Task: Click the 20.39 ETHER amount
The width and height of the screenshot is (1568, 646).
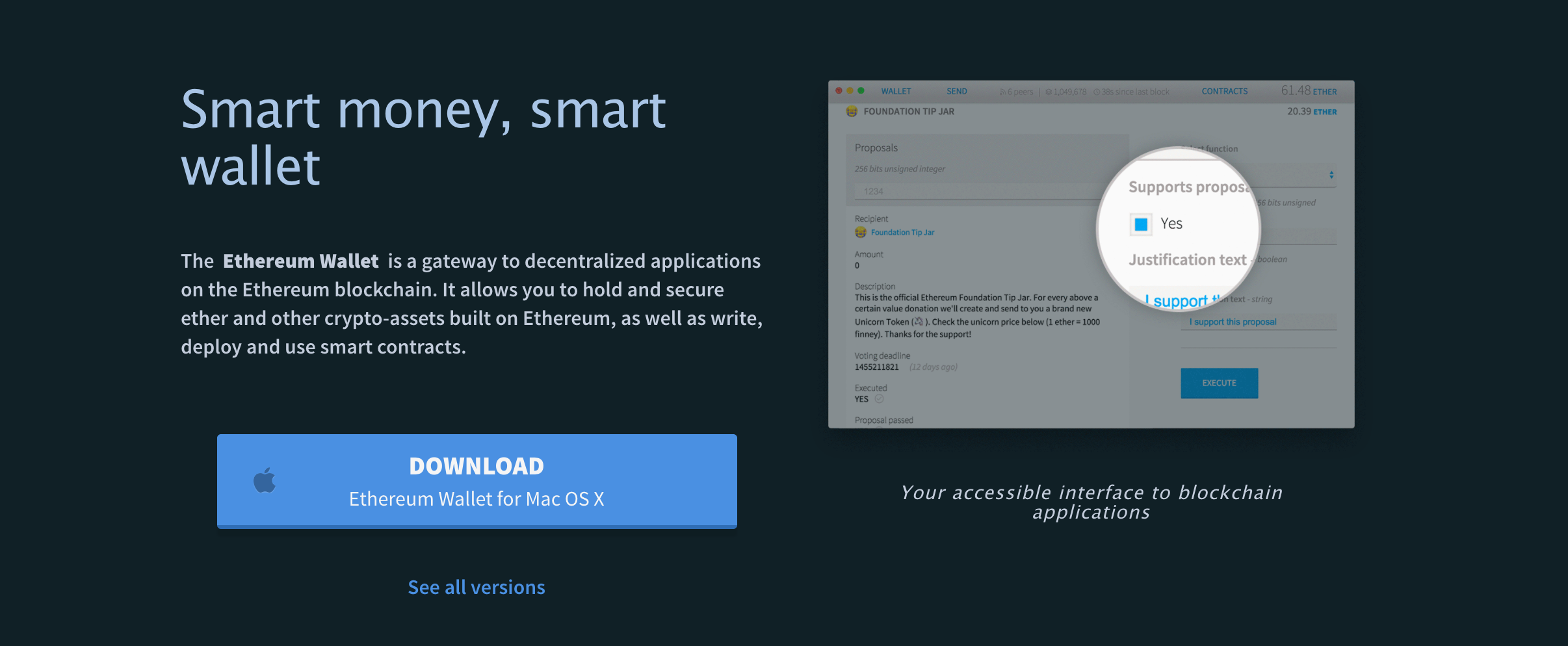Action: coord(1312,112)
